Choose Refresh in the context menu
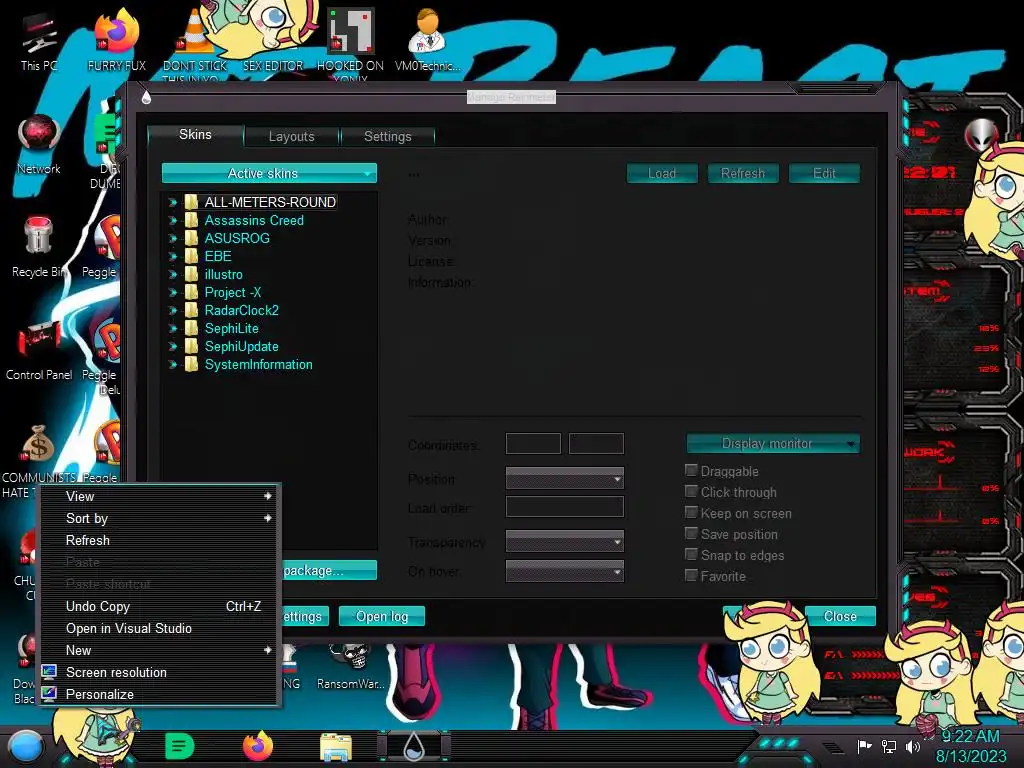Image resolution: width=1024 pixels, height=768 pixels. pyautogui.click(x=161, y=541)
